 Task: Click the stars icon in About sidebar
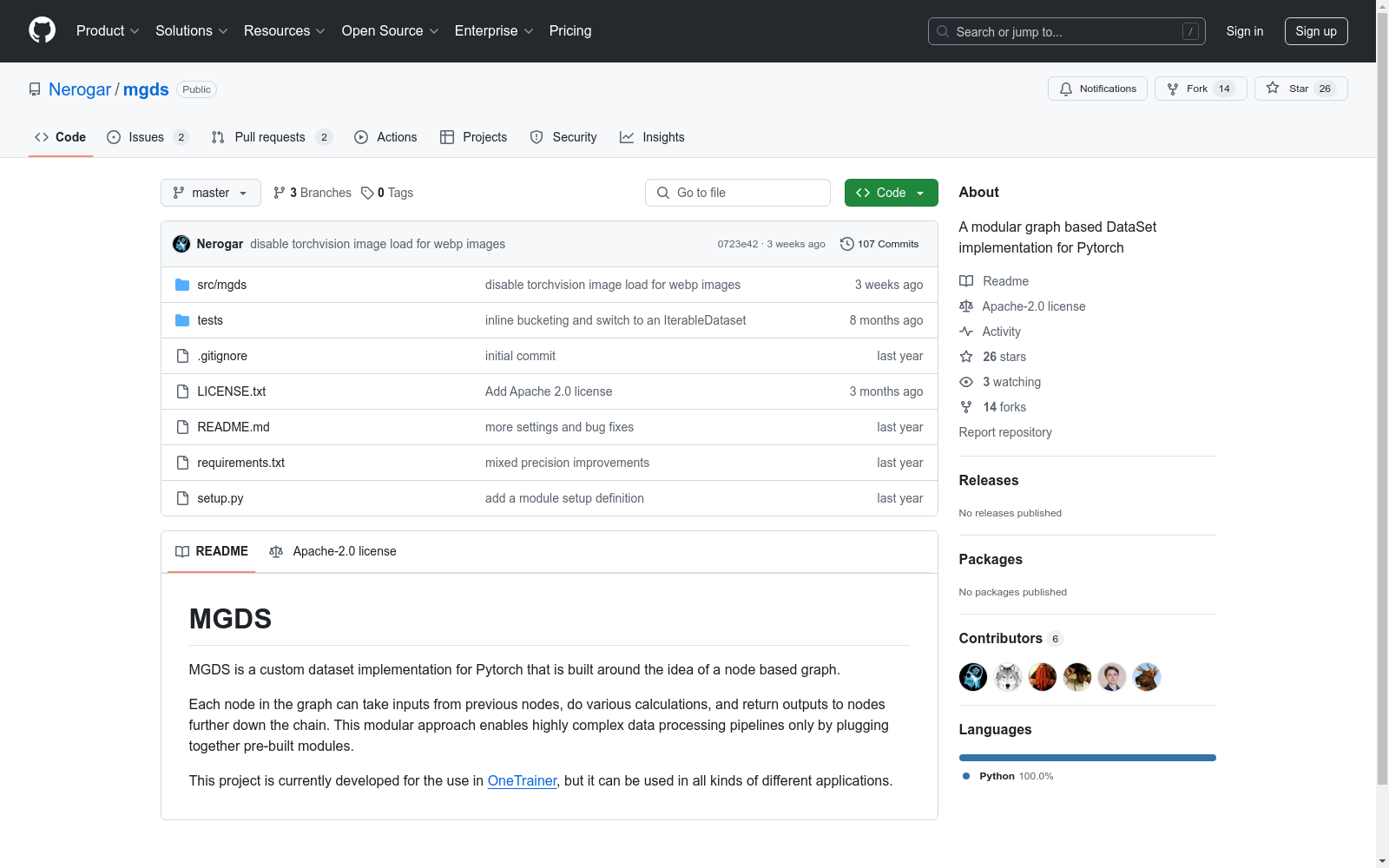[966, 357]
